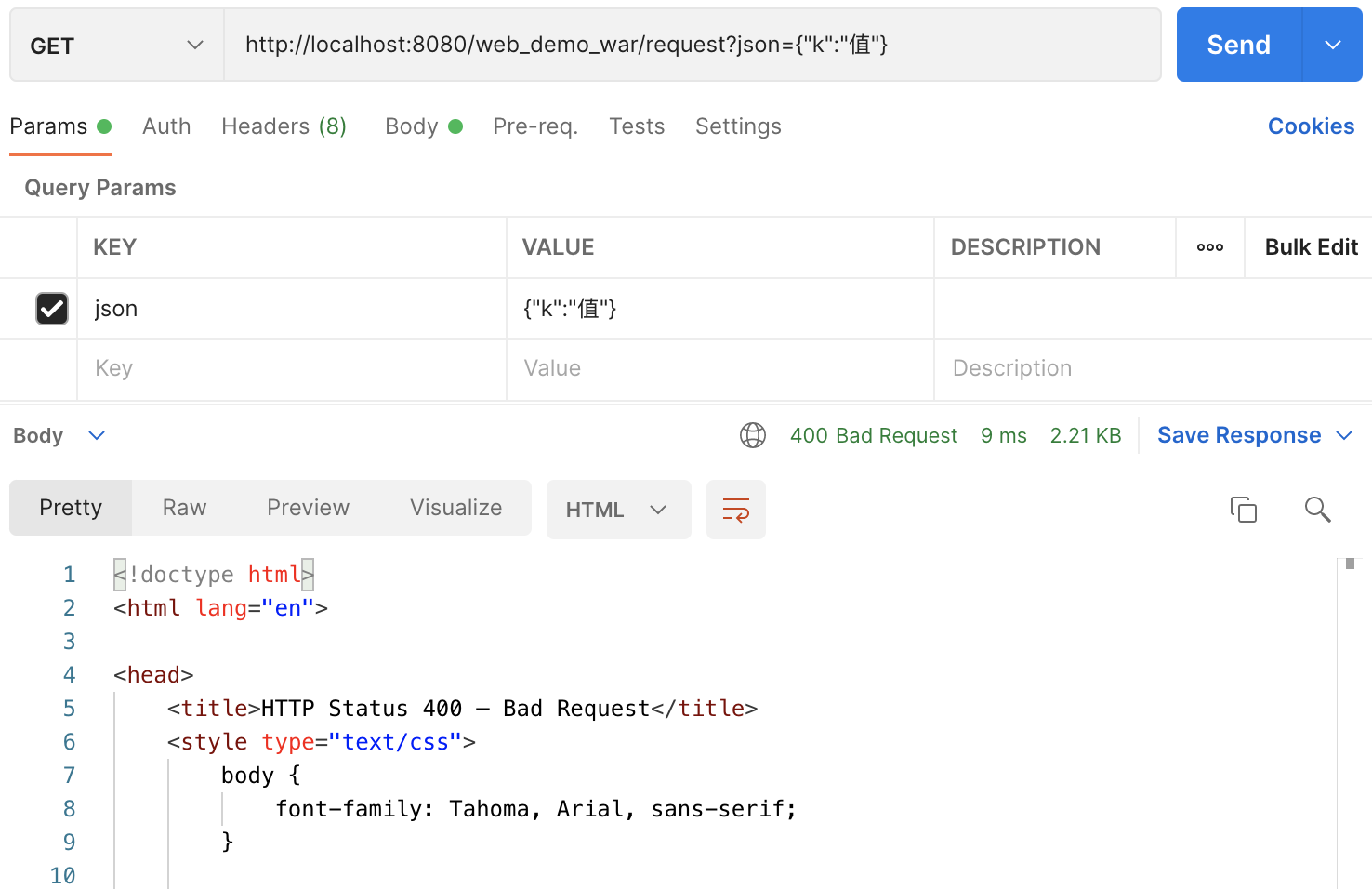The height and width of the screenshot is (889, 1372).
Task: Expand the Send button arrow options
Action: tap(1332, 46)
